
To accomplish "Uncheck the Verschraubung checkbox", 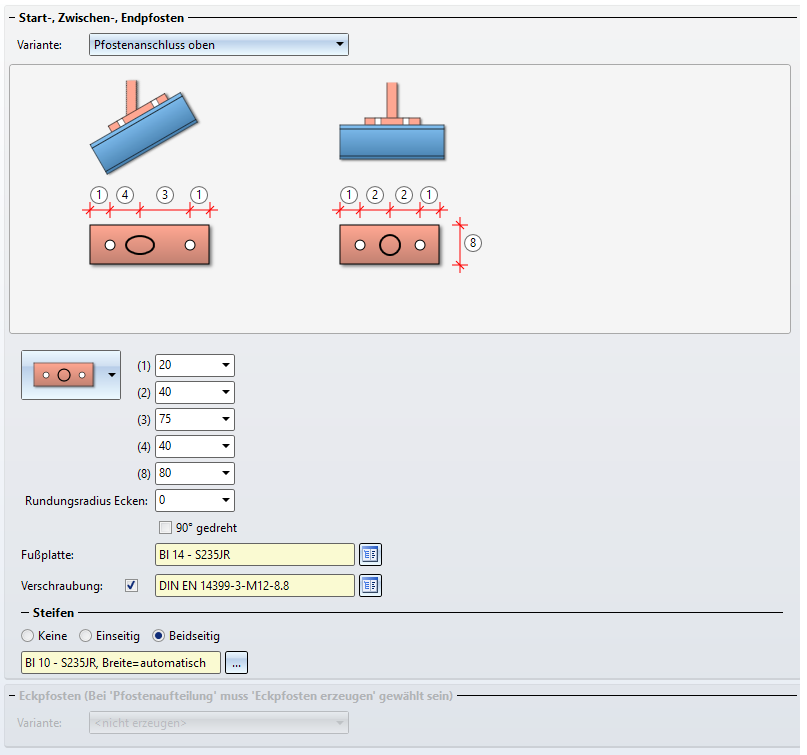I will coord(131,585).
